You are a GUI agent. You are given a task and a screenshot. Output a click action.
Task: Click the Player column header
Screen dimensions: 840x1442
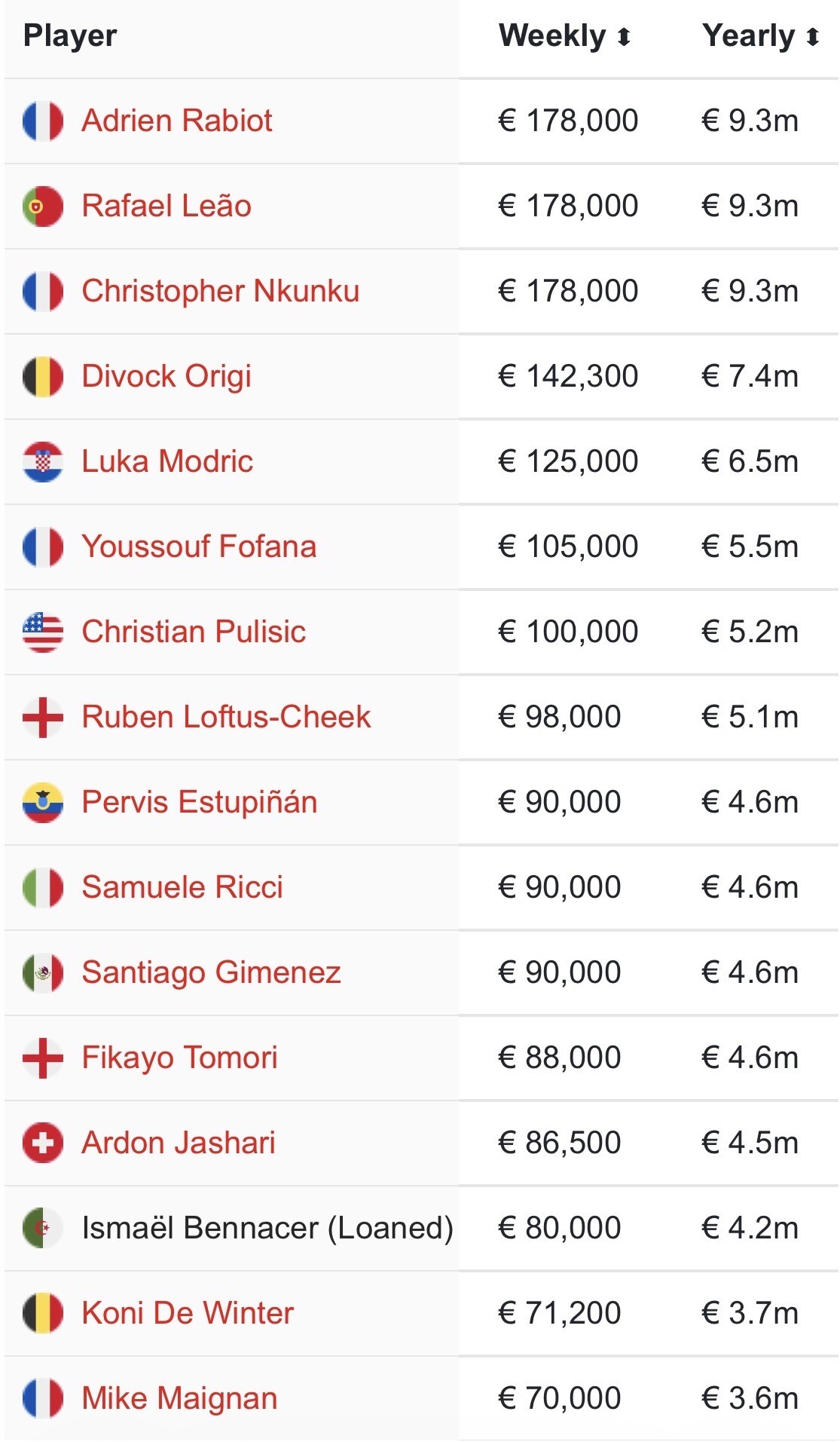[x=70, y=36]
